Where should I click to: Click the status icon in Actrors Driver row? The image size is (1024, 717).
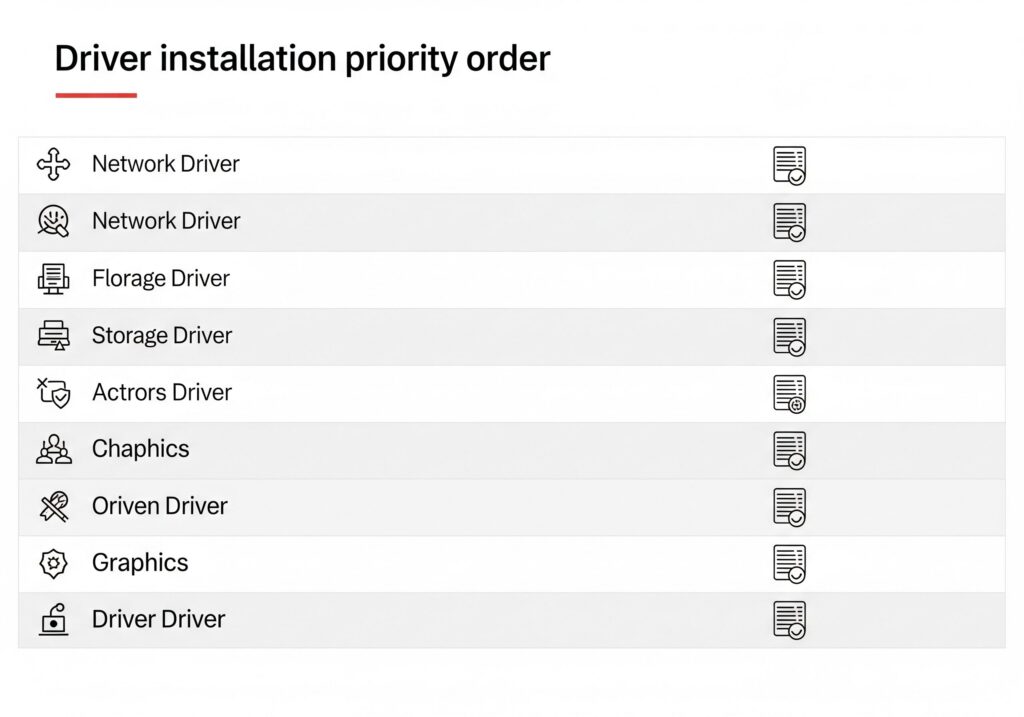coord(789,393)
